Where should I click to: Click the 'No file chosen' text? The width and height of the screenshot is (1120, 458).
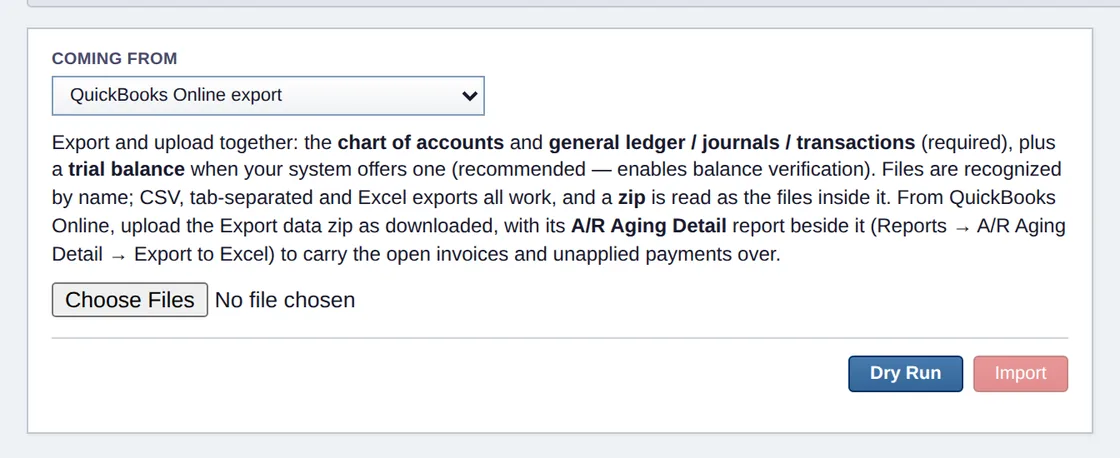(285, 300)
